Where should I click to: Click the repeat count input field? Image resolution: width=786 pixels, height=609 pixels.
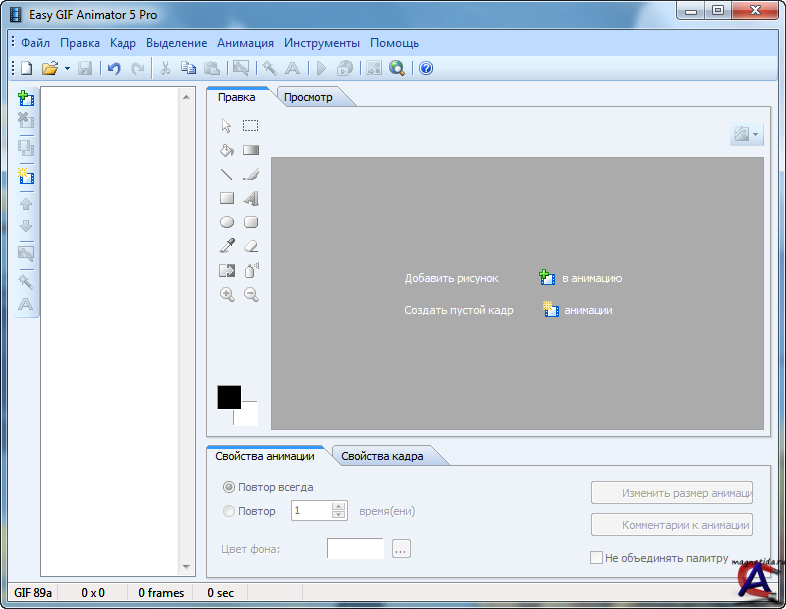[x=311, y=511]
